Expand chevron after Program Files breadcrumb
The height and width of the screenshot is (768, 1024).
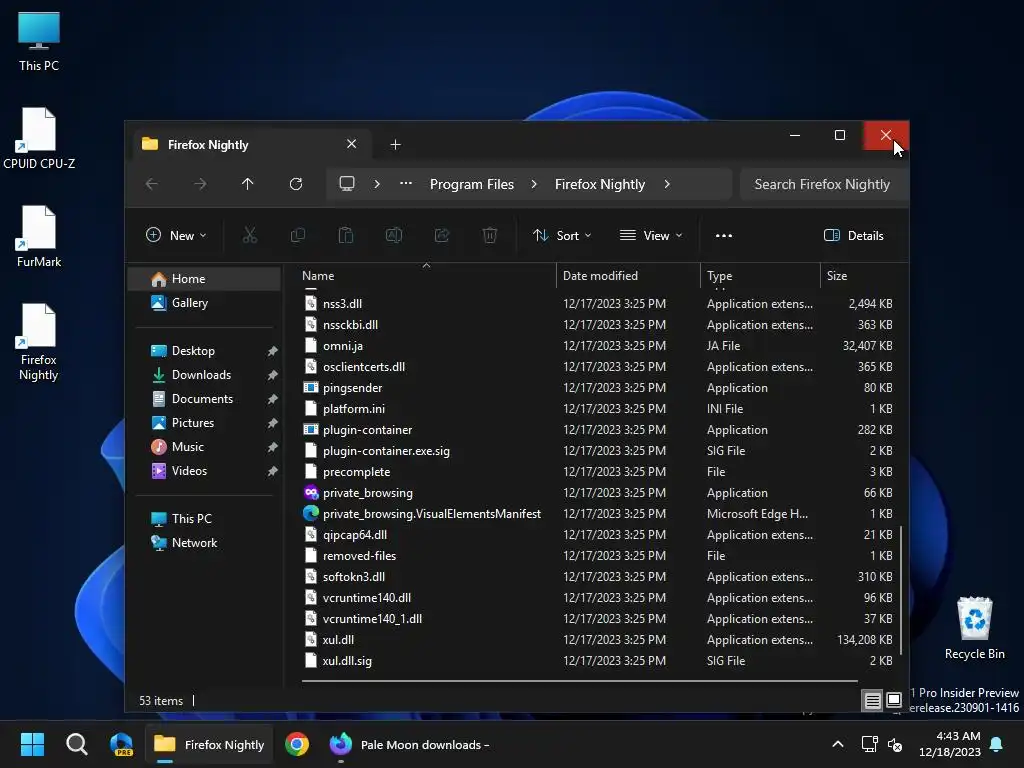(x=534, y=184)
